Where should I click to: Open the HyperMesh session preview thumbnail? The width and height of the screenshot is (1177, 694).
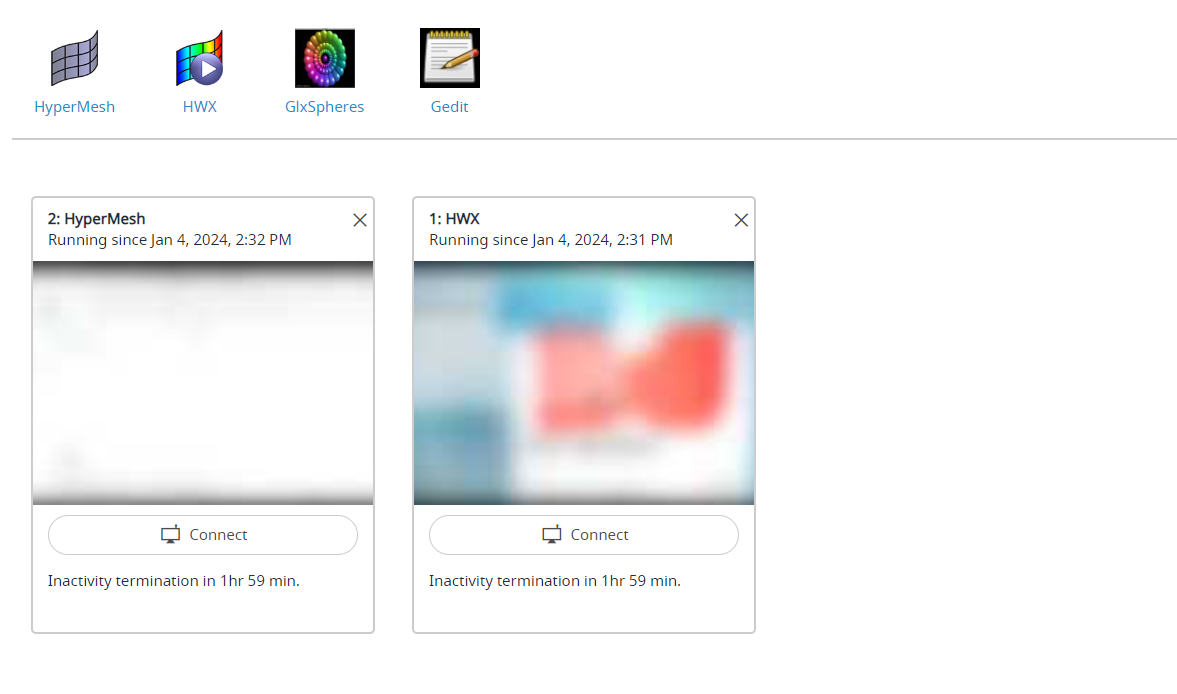203,383
